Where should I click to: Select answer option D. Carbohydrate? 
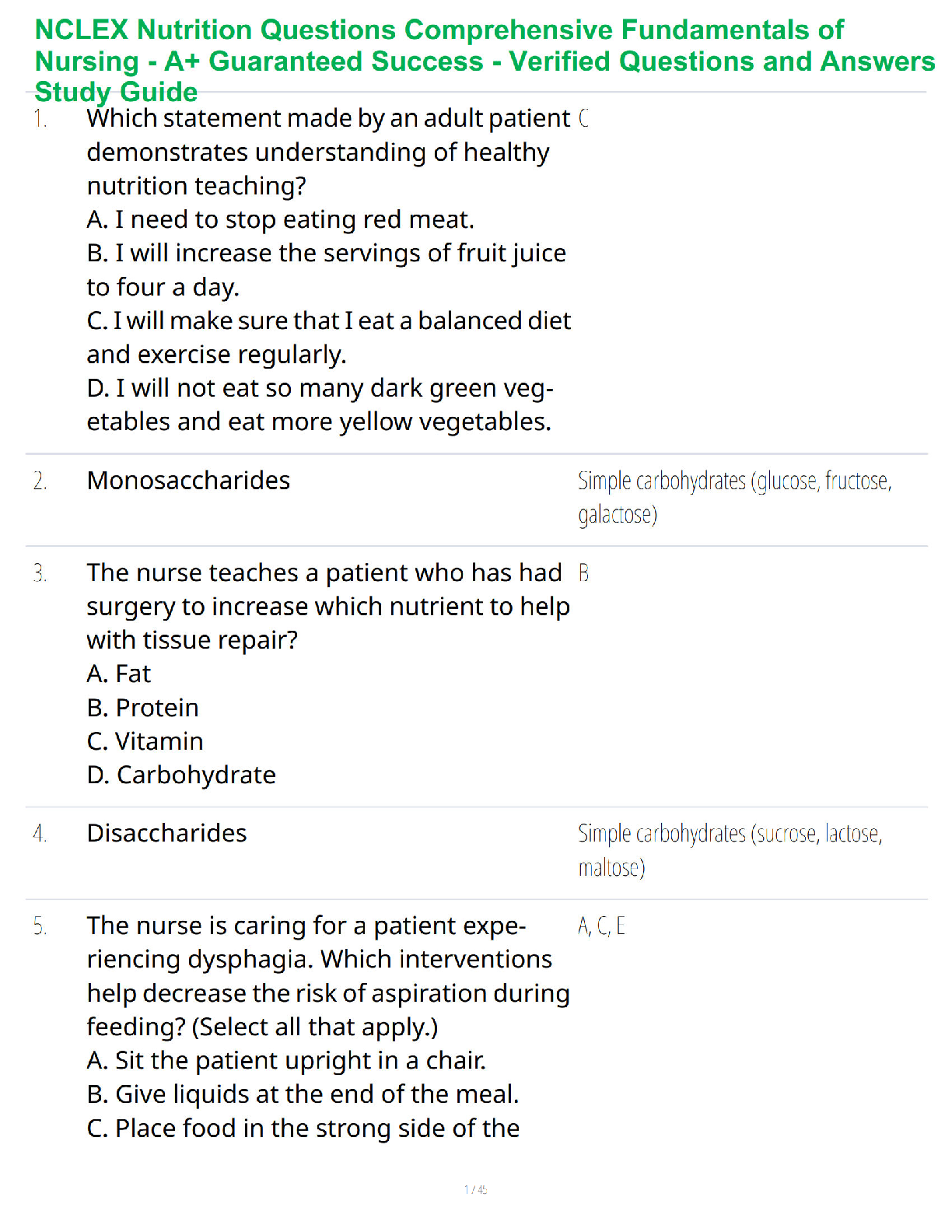click(x=181, y=775)
